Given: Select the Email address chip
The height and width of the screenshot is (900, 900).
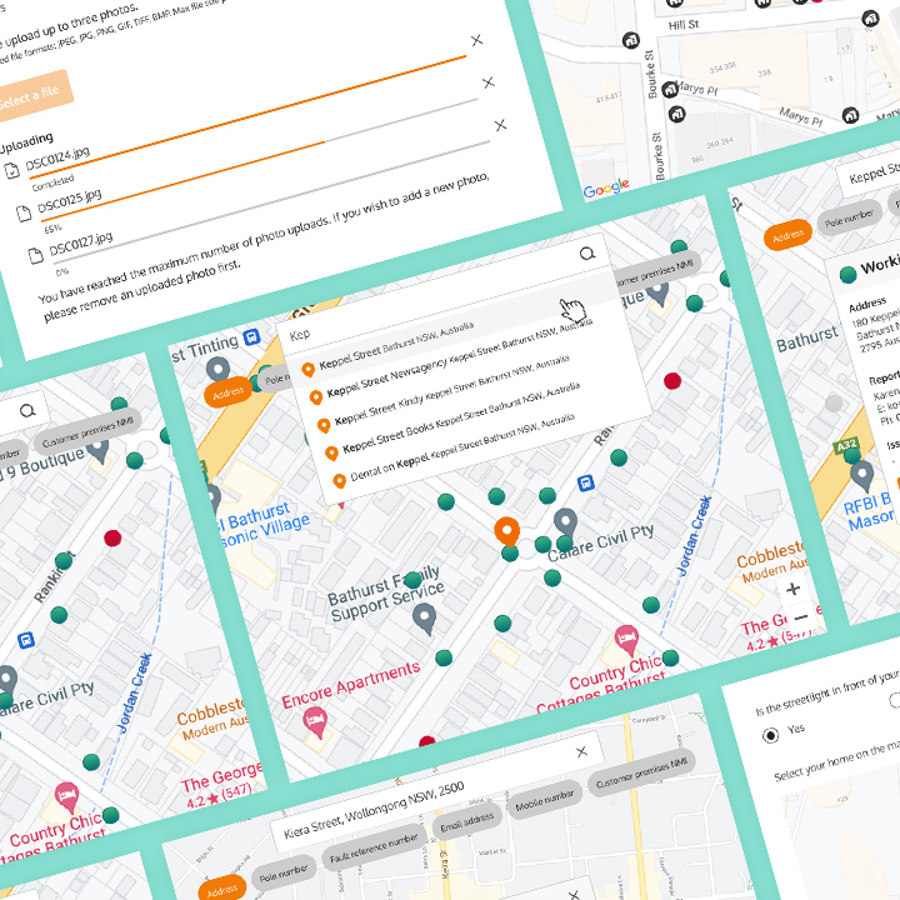Looking at the screenshot, I should [467, 822].
